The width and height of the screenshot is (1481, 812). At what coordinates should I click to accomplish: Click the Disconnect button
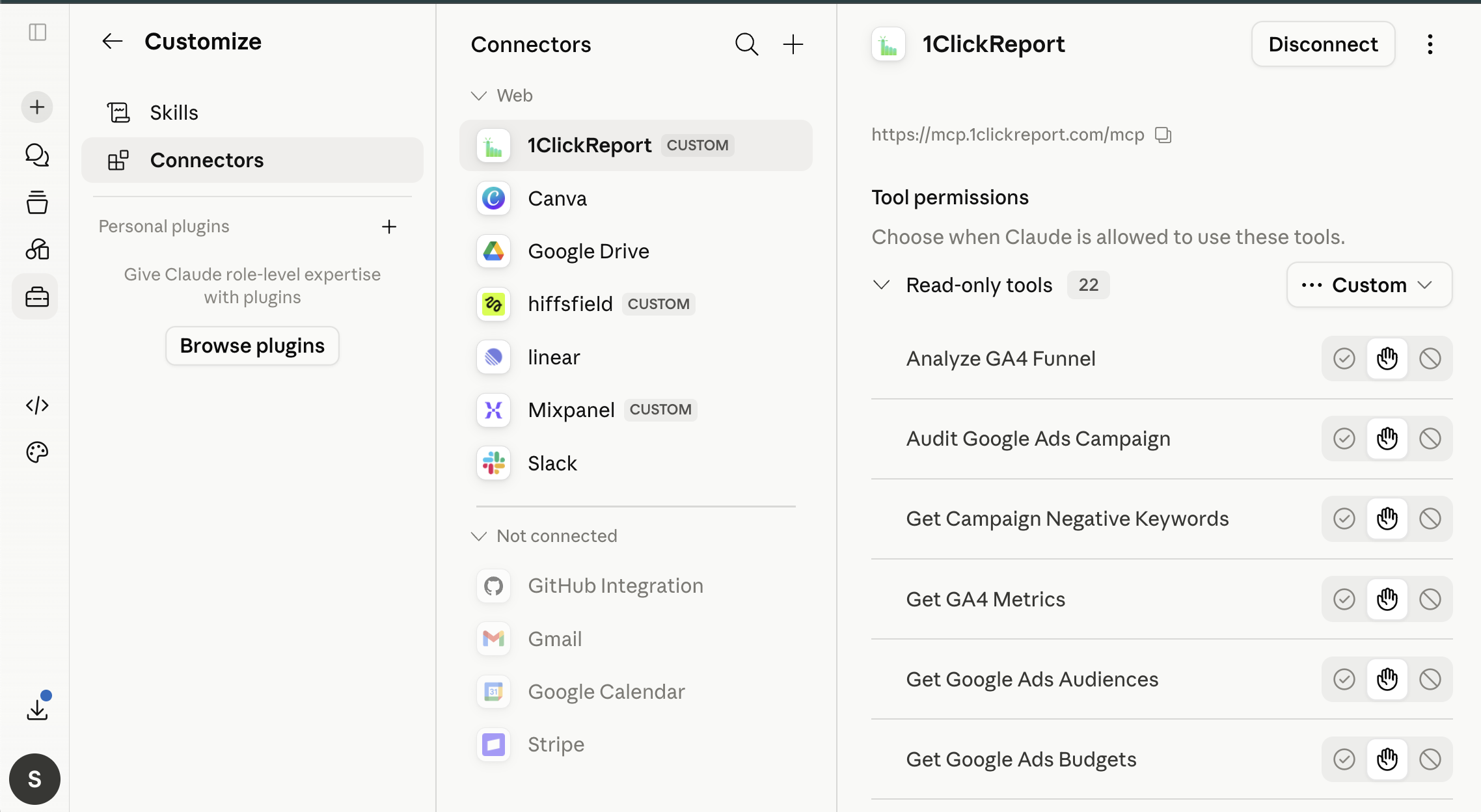(1323, 44)
